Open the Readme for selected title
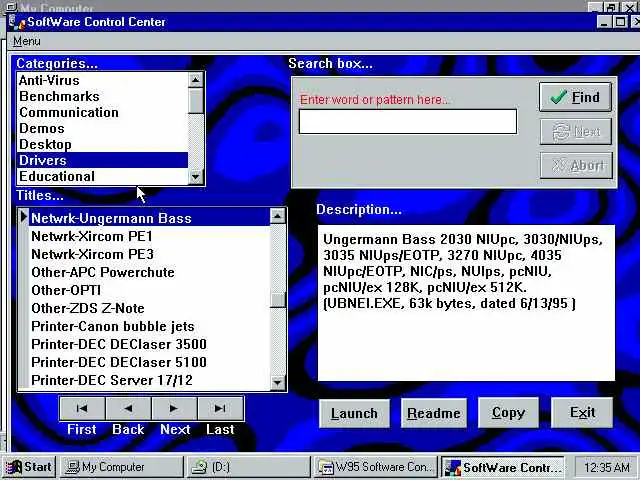The width and height of the screenshot is (640, 480). coord(433,413)
